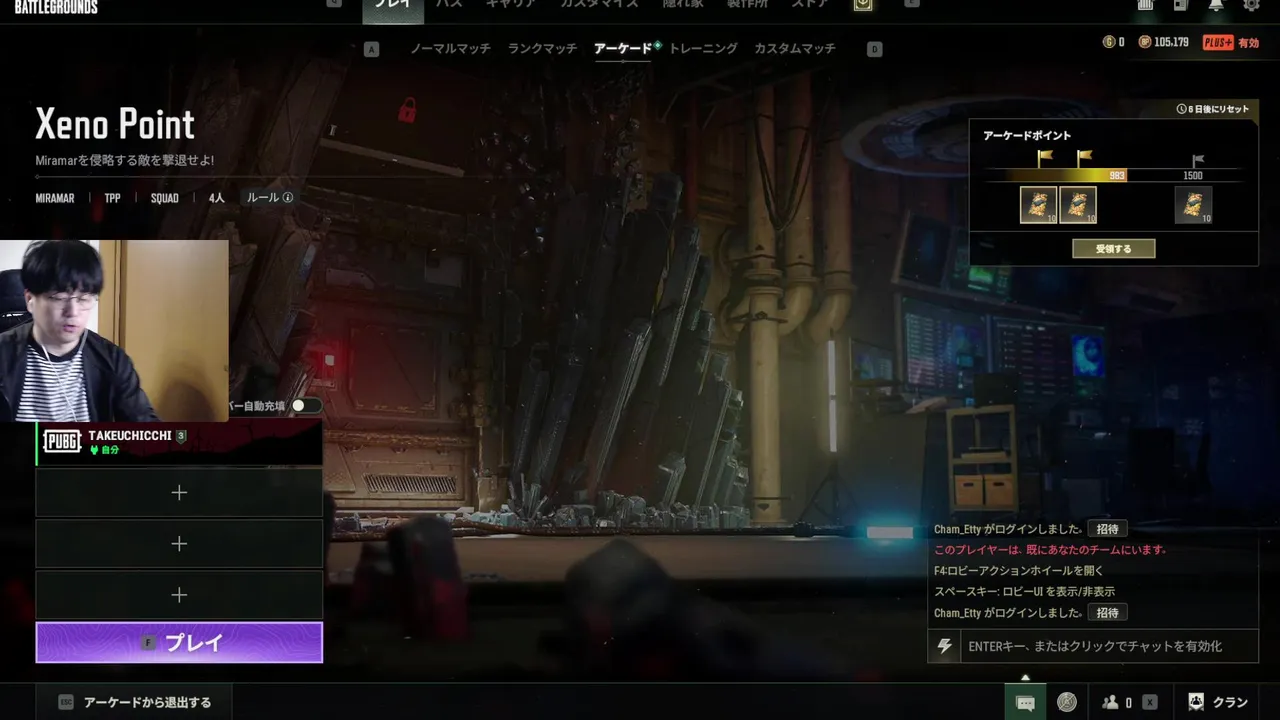Open the radar icon in bottom bar
Screen dimensions: 1280x720
point(1067,702)
